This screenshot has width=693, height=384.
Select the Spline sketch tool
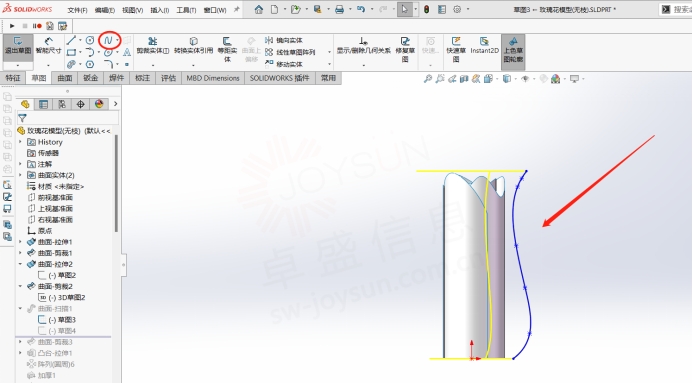coord(108,40)
